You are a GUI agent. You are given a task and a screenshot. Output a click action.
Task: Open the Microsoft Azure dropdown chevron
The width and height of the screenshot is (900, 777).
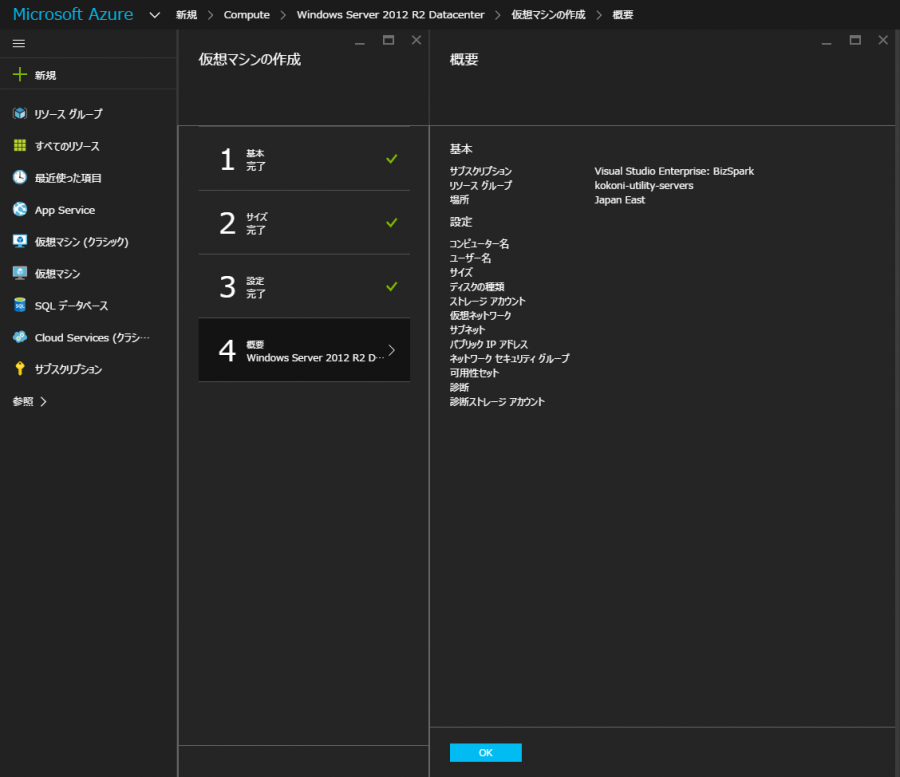154,15
